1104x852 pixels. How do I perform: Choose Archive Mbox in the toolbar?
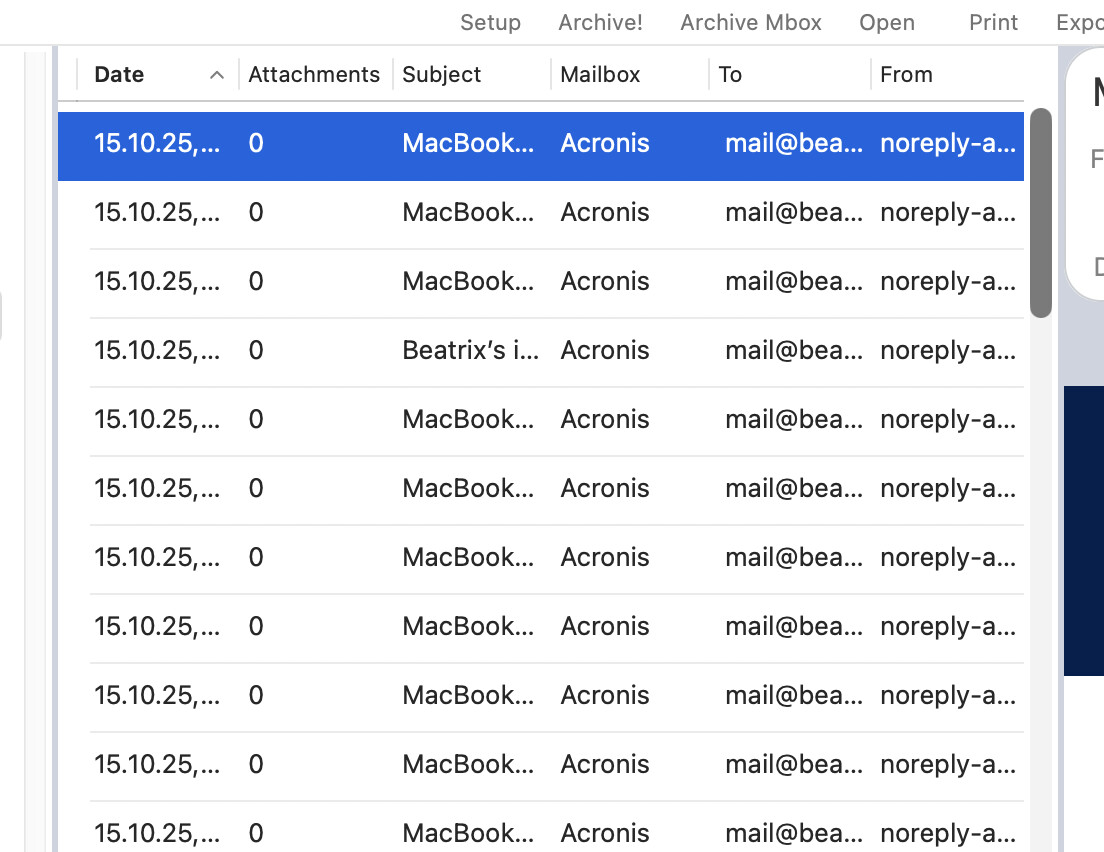pos(751,22)
